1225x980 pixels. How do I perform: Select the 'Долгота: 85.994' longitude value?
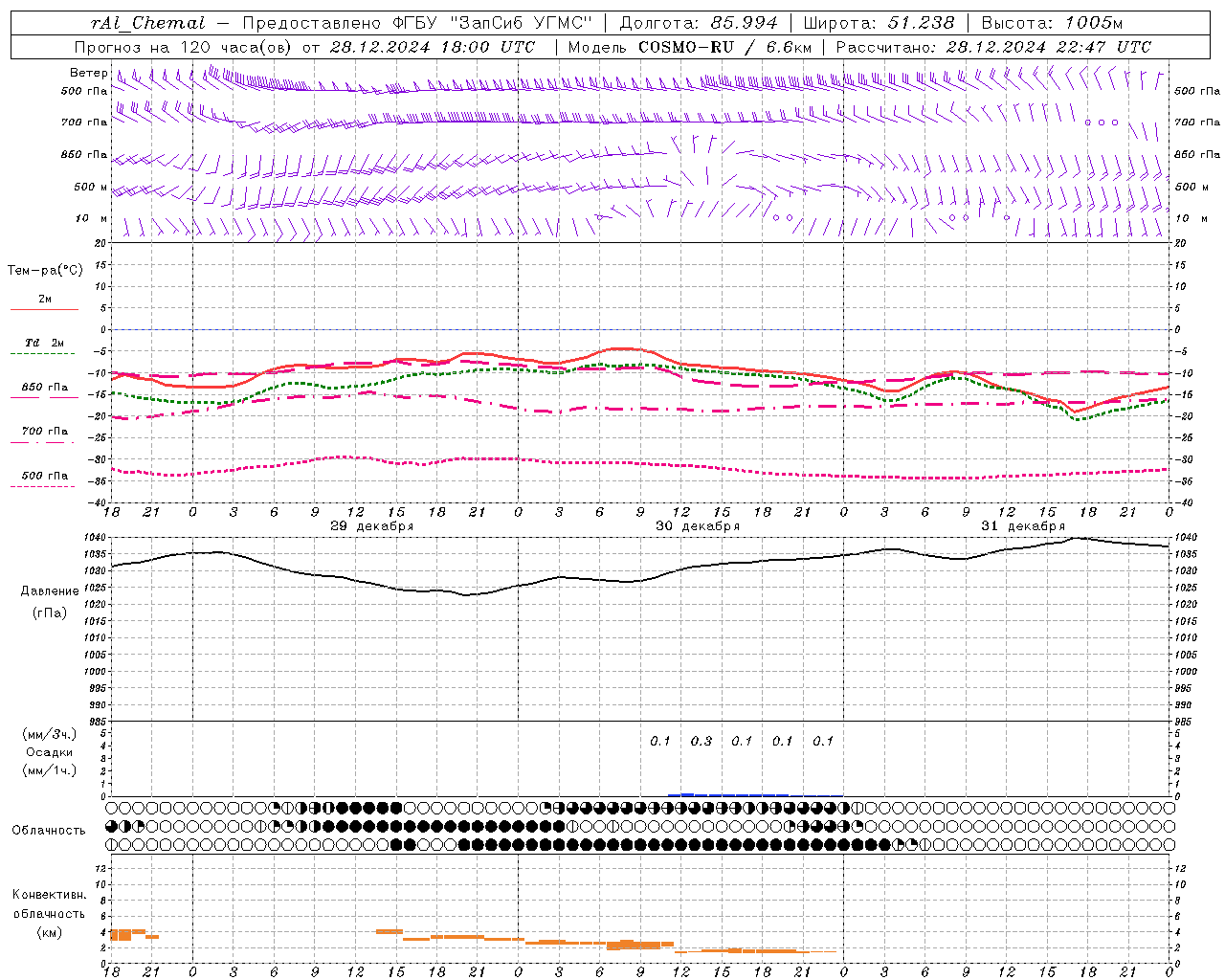(x=697, y=23)
